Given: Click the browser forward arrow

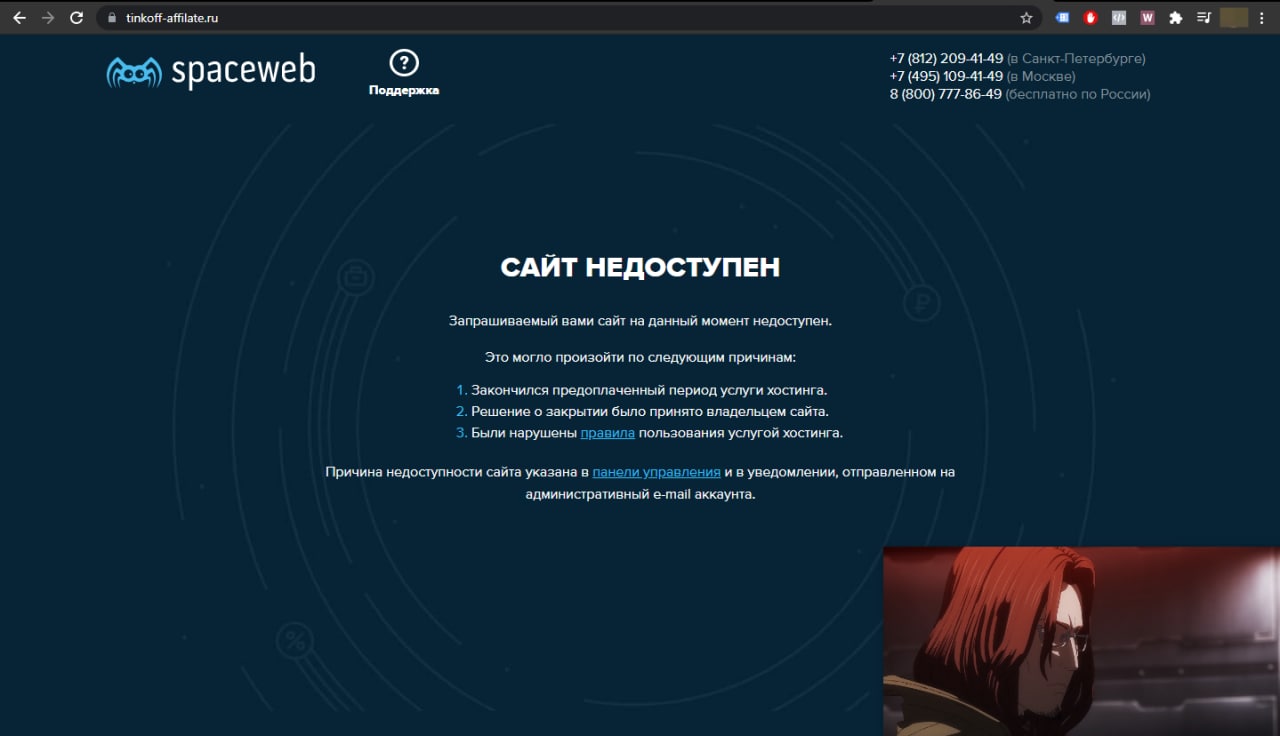Looking at the screenshot, I should (x=48, y=18).
